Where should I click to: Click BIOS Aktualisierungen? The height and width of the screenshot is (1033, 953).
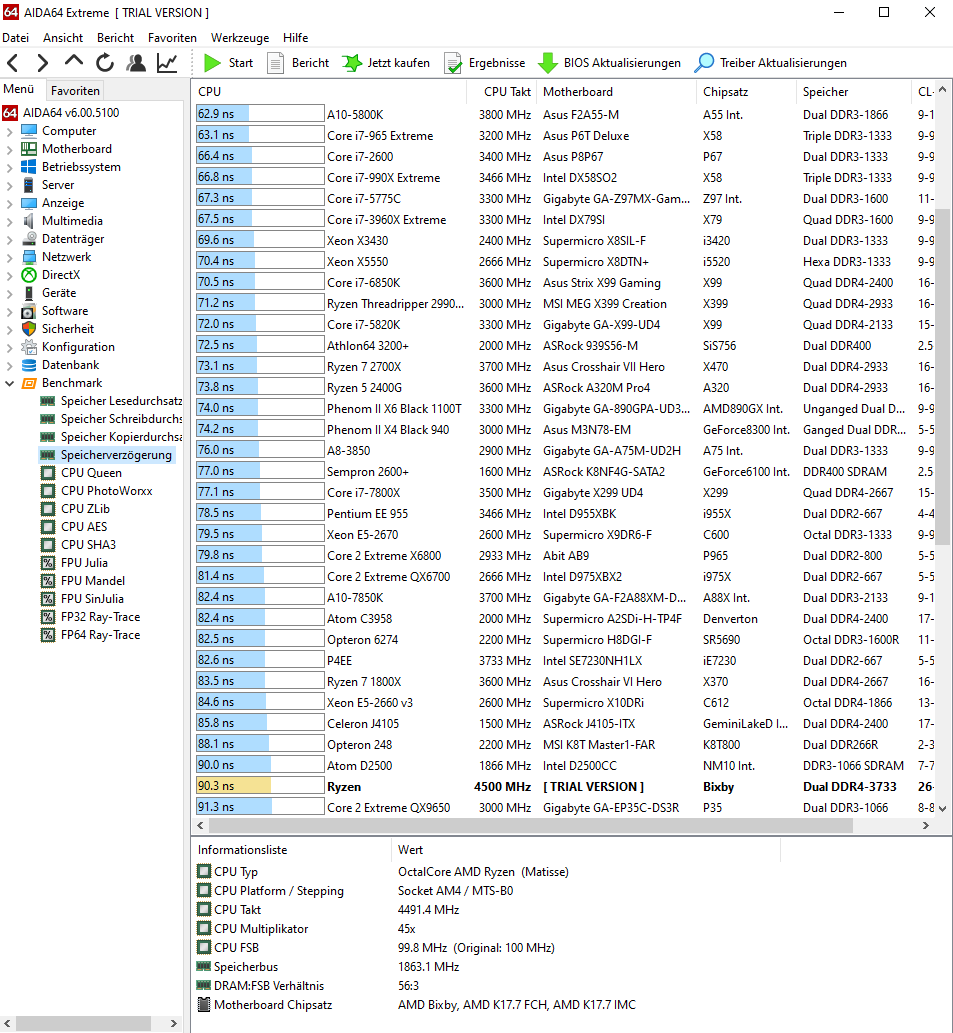tap(610, 63)
